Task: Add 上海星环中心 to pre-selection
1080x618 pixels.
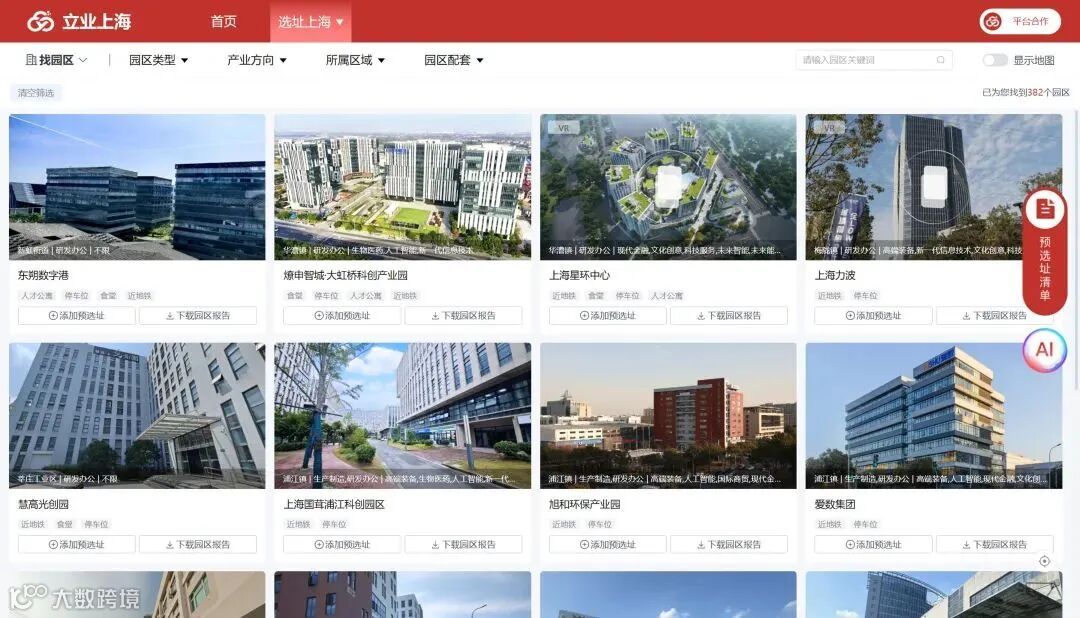Action: pyautogui.click(x=608, y=316)
